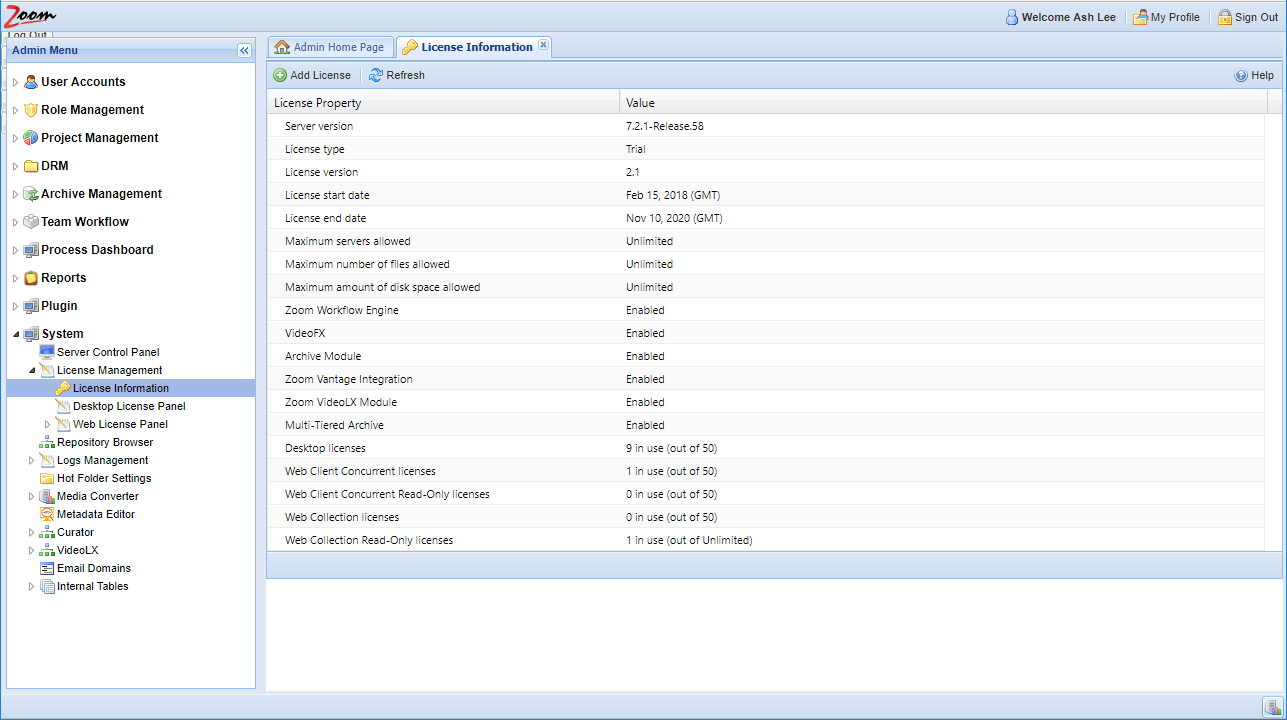Click the Server Control Panel icon

pyautogui.click(x=47, y=352)
